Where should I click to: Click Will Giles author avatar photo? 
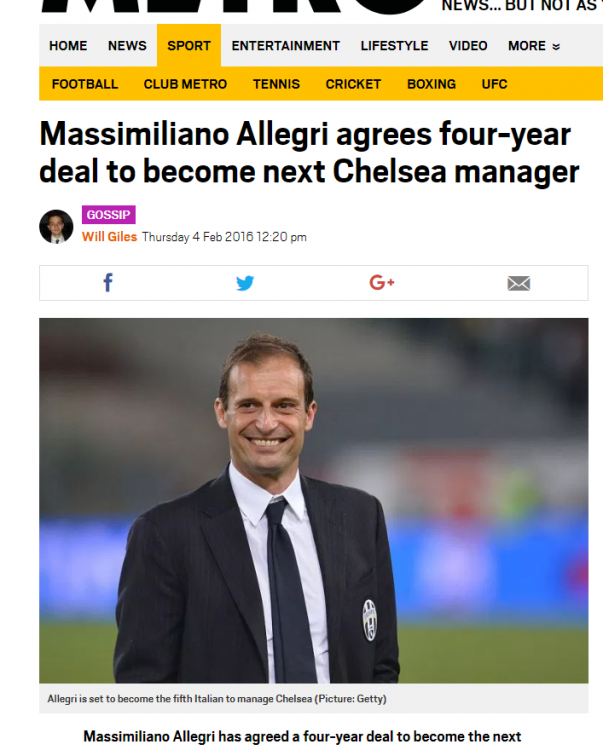[x=56, y=226]
